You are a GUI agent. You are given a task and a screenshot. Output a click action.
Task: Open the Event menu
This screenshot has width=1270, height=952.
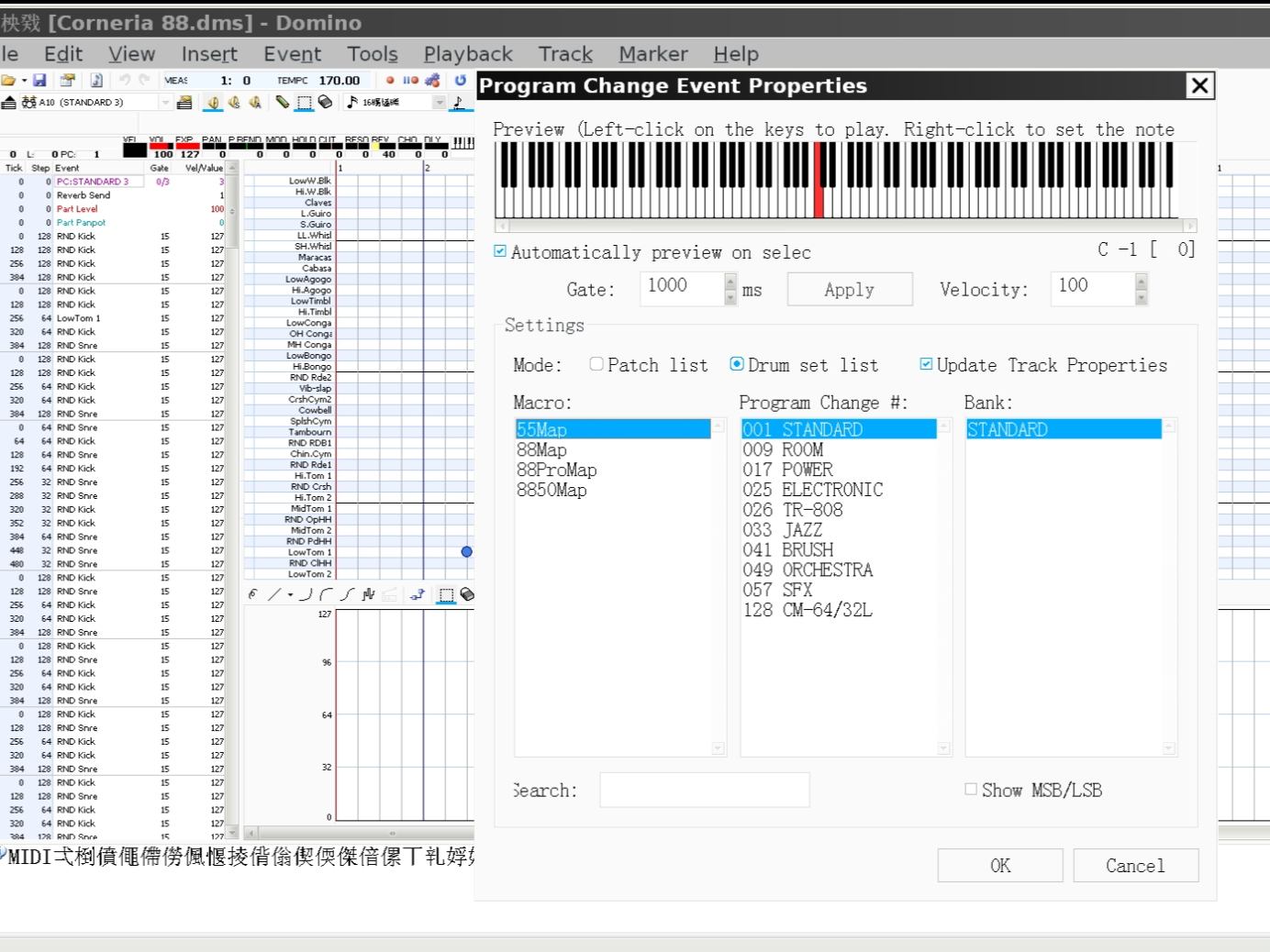click(x=293, y=54)
